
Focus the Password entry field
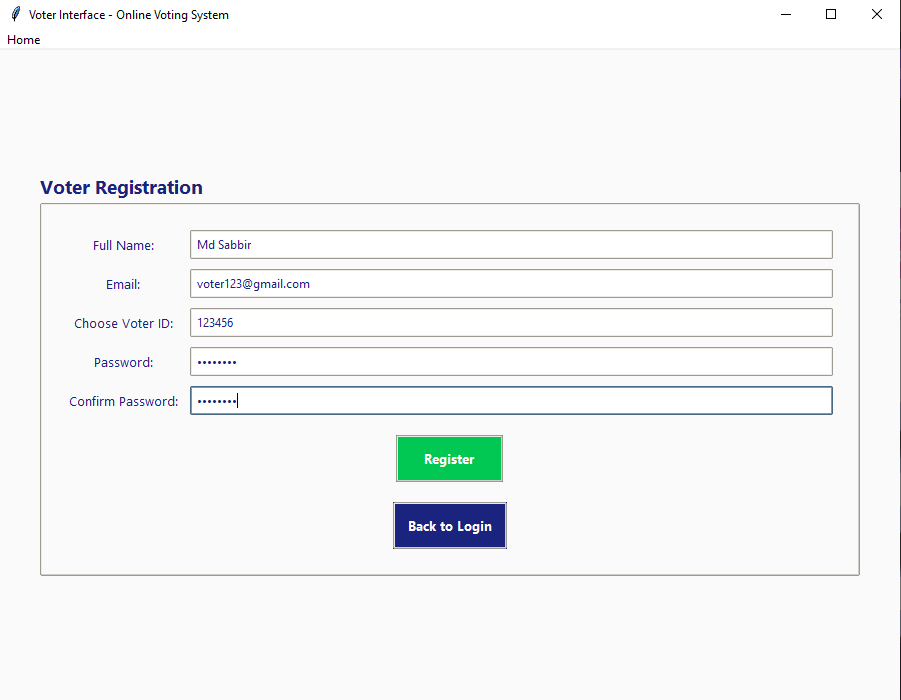(511, 361)
